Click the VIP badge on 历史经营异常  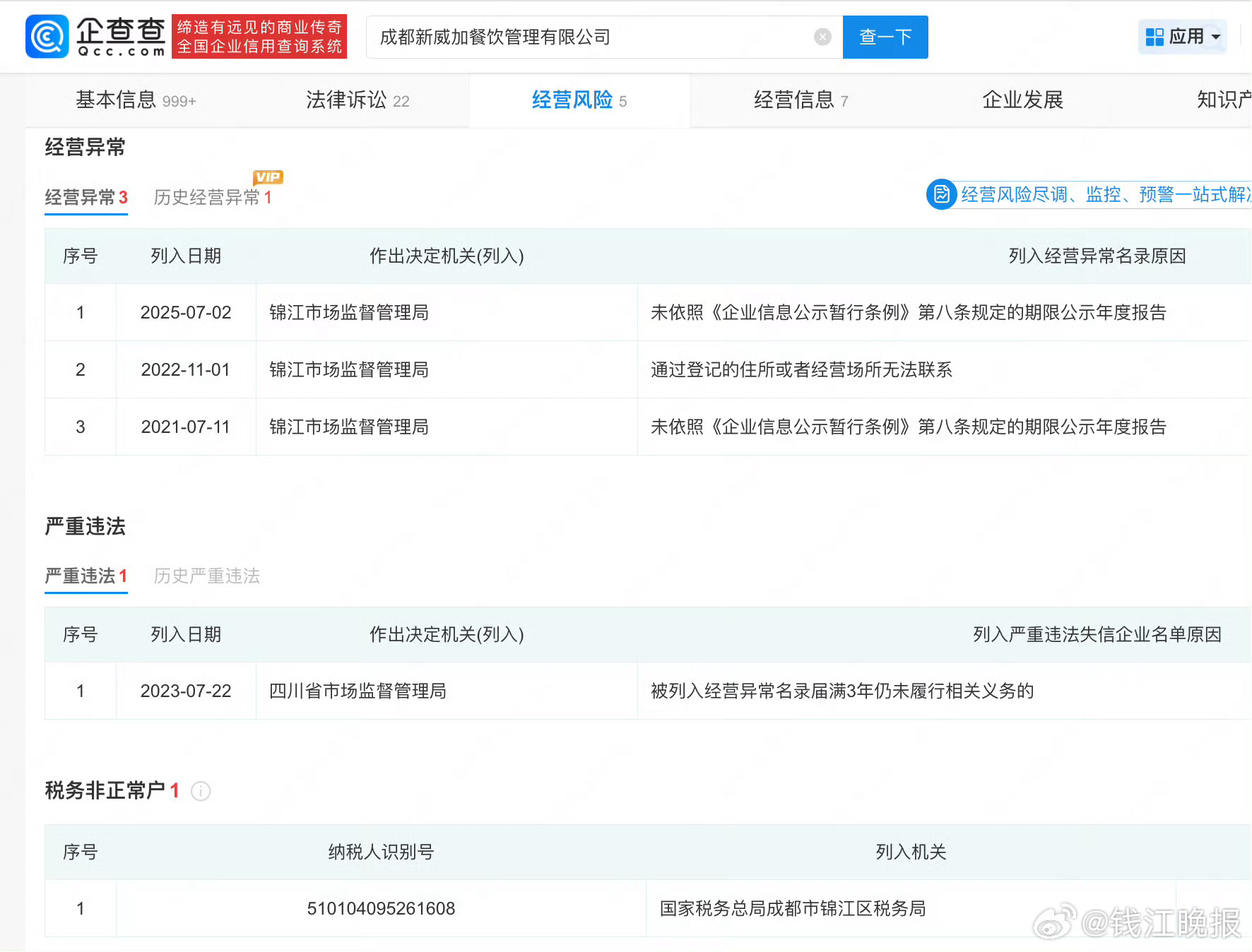[268, 177]
